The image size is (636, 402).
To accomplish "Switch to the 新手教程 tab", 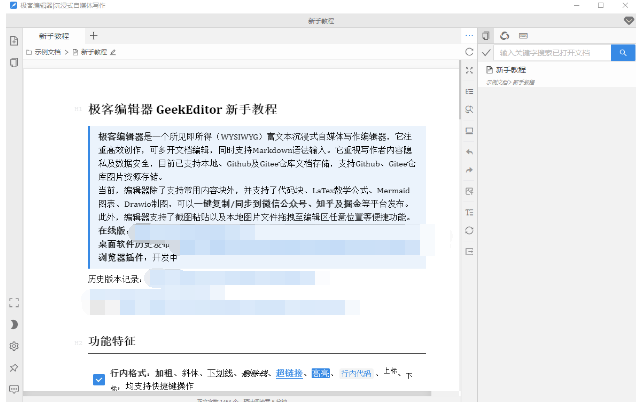I will click(54, 35).
